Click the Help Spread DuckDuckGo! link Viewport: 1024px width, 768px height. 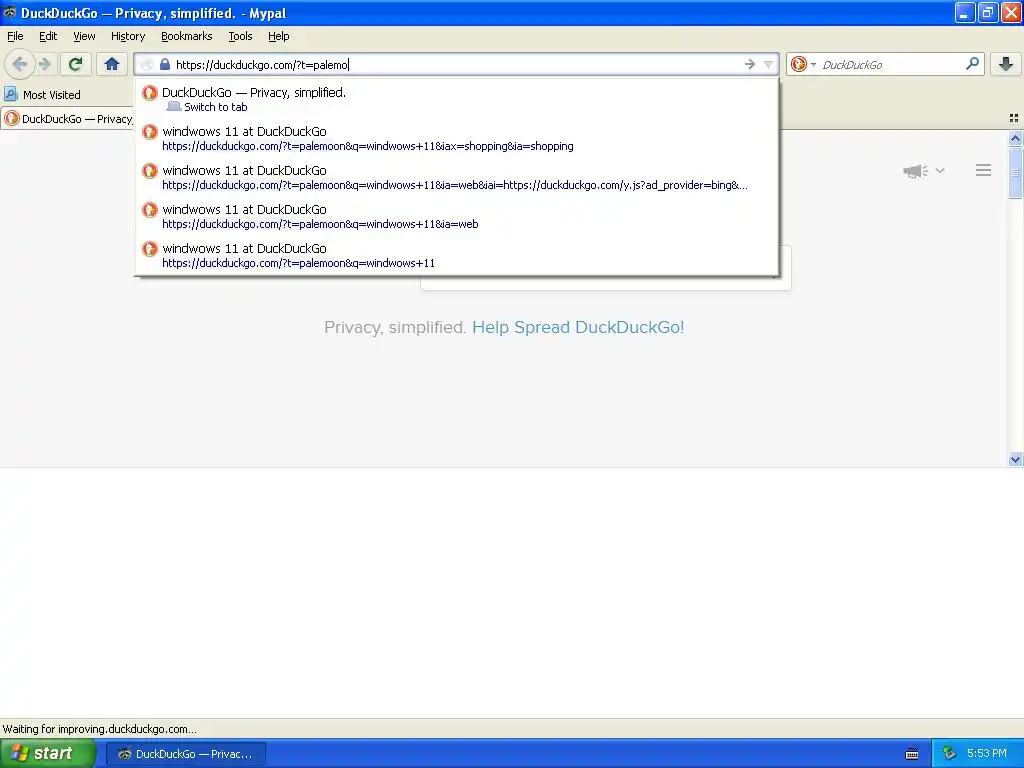pos(578,327)
